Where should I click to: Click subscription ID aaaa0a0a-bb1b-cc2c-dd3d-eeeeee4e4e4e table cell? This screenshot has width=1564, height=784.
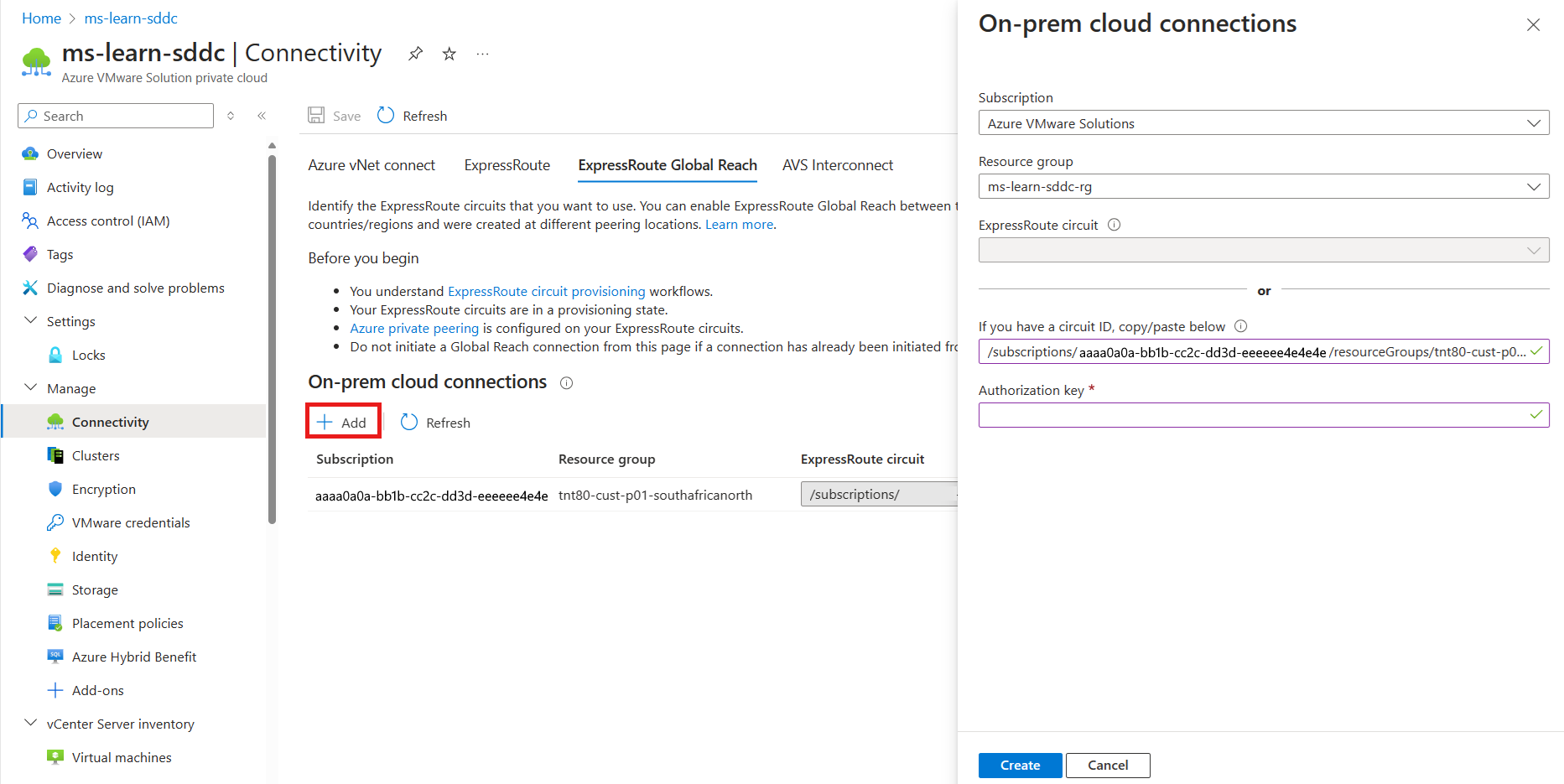431,496
